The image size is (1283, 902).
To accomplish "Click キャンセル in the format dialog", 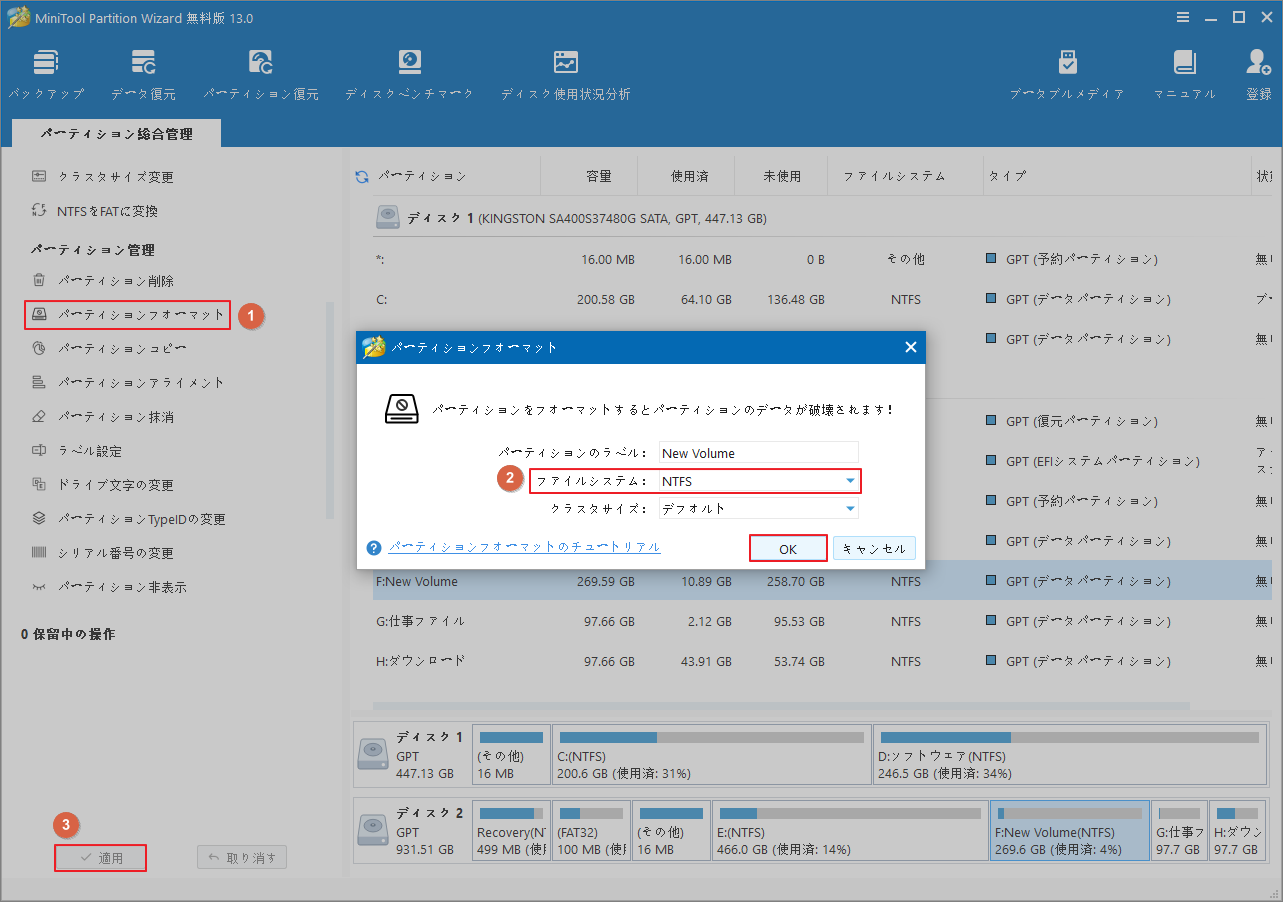I will [874, 548].
